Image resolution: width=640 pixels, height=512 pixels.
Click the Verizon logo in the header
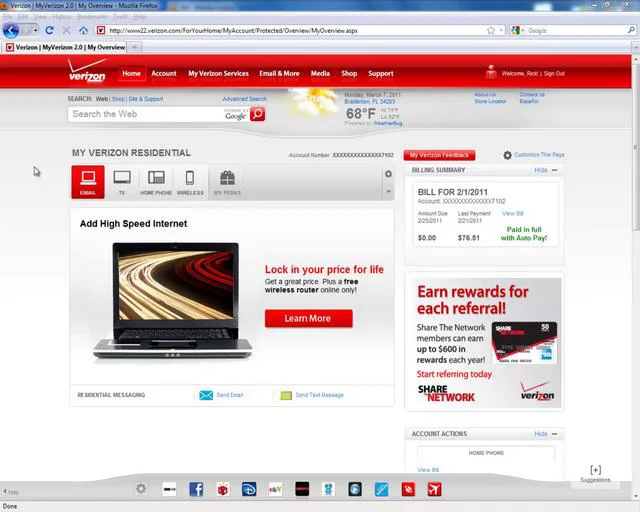(87, 71)
